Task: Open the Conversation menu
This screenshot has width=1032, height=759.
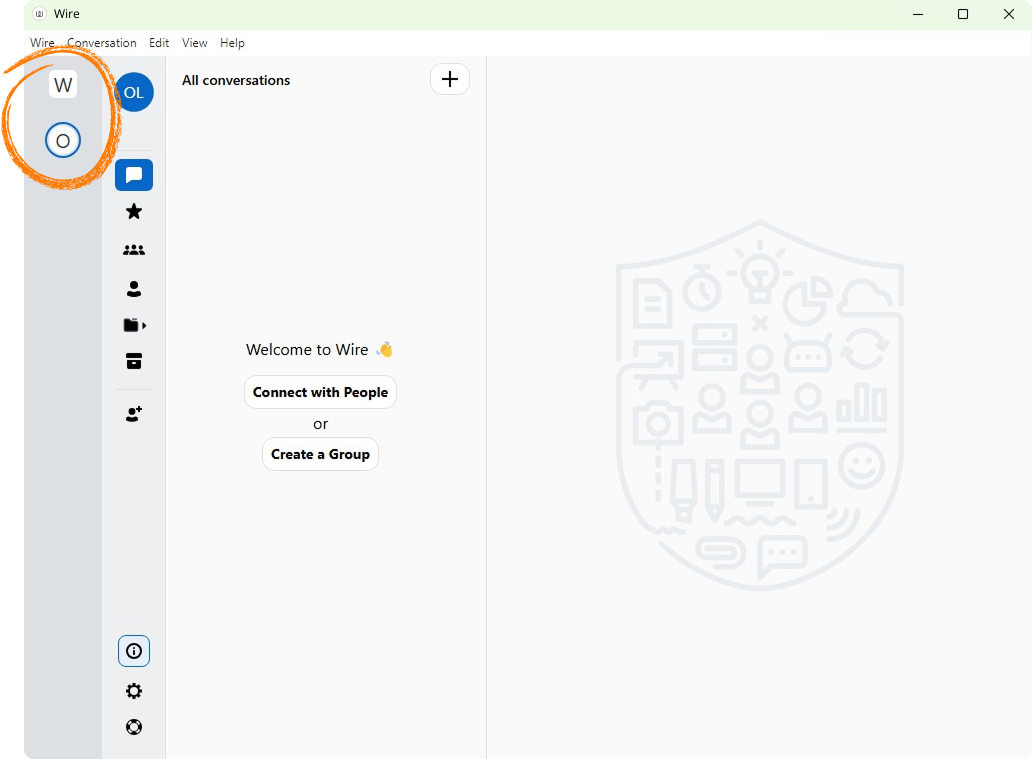Action: tap(102, 43)
